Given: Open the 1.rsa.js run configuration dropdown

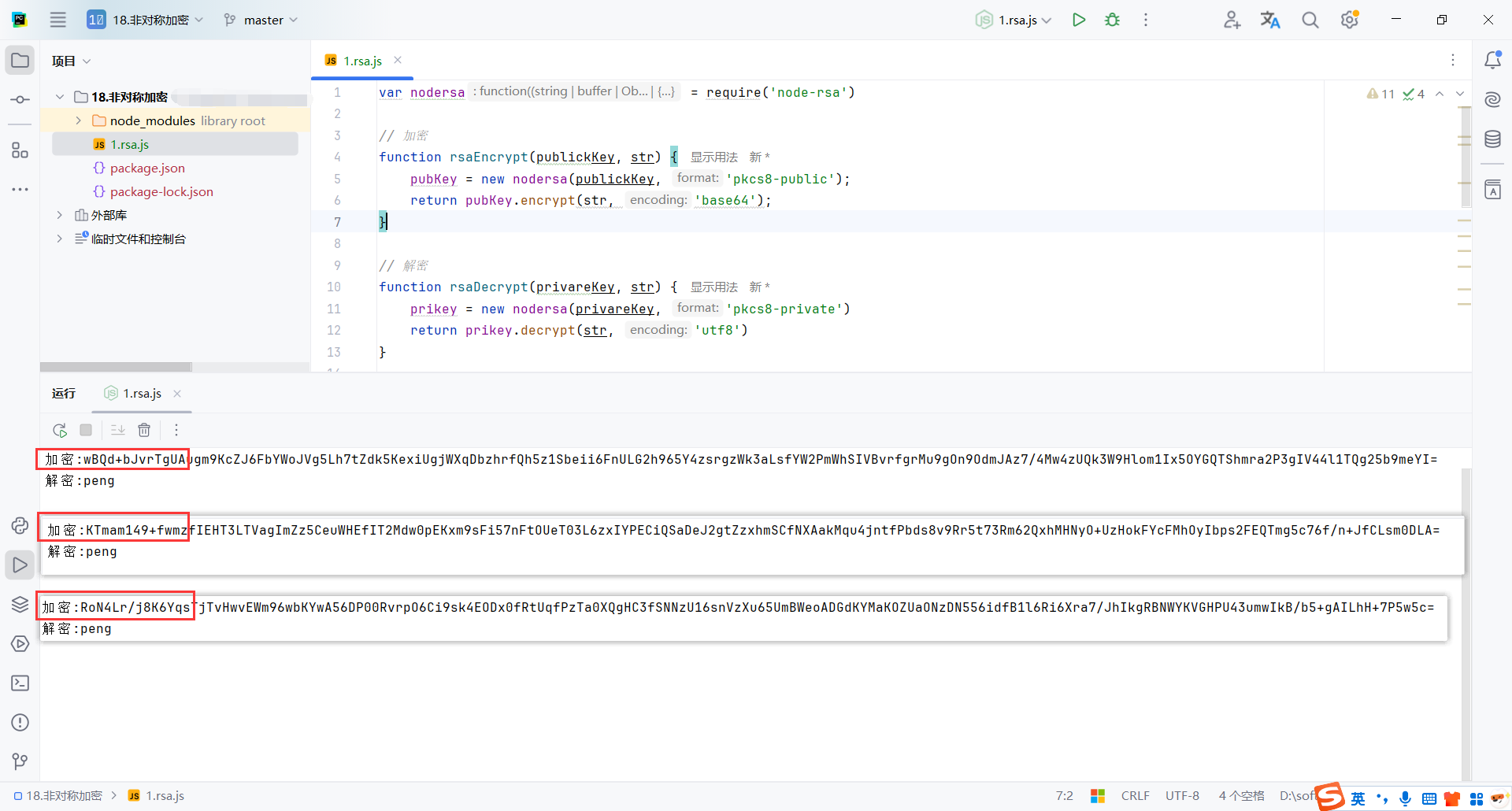Looking at the screenshot, I should pos(1014,20).
